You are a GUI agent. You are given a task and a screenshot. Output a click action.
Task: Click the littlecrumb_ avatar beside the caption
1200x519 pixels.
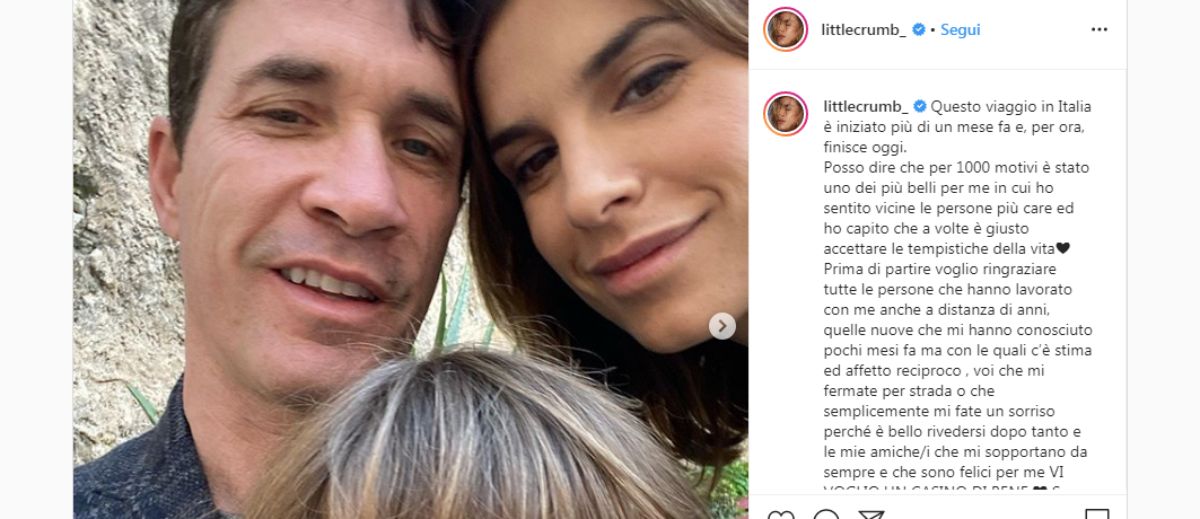(x=785, y=113)
